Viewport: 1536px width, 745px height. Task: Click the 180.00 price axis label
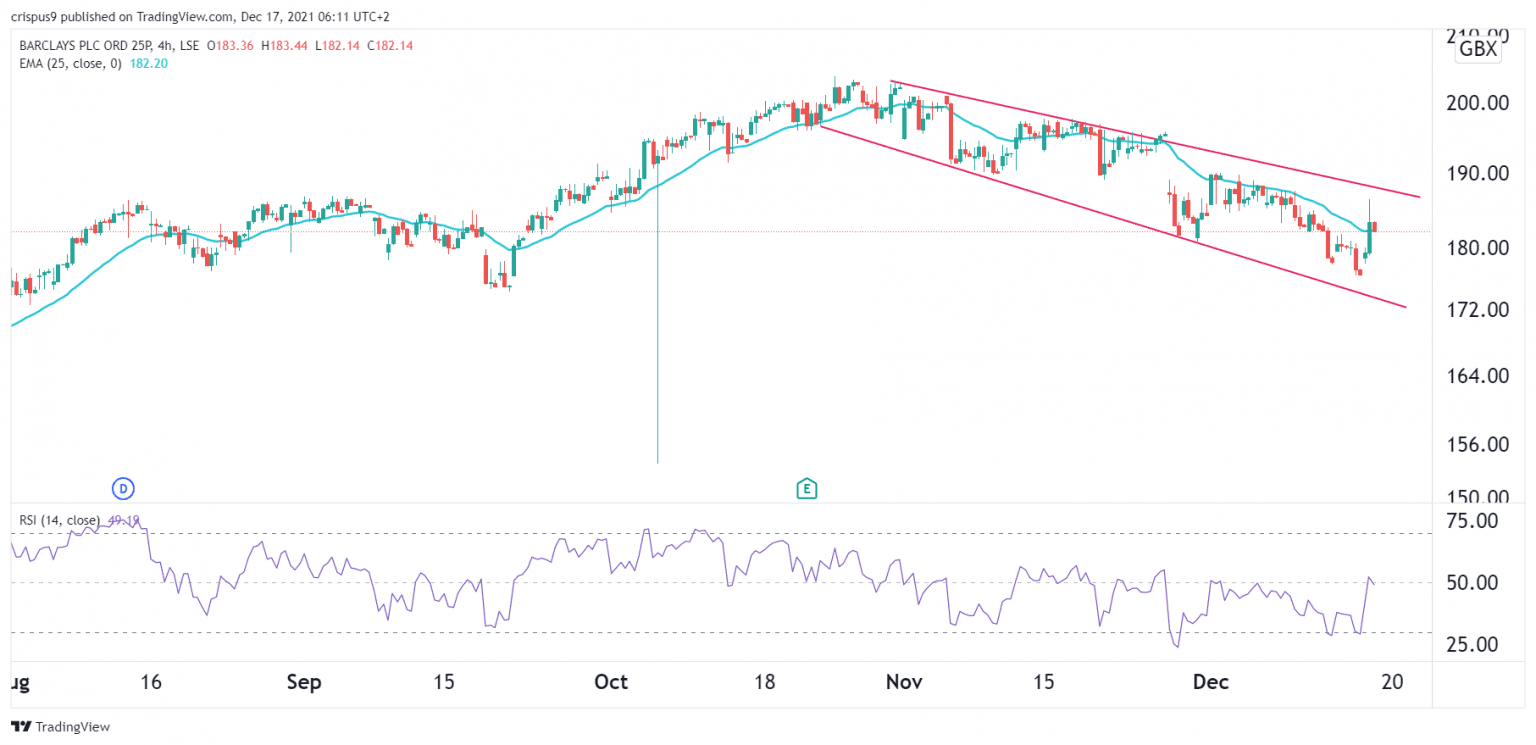(1476, 248)
